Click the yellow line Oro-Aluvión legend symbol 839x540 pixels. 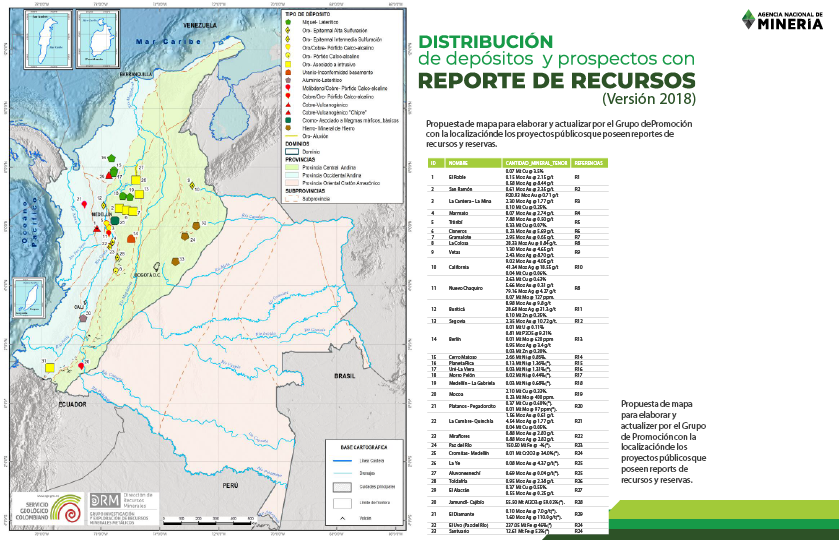pos(291,136)
